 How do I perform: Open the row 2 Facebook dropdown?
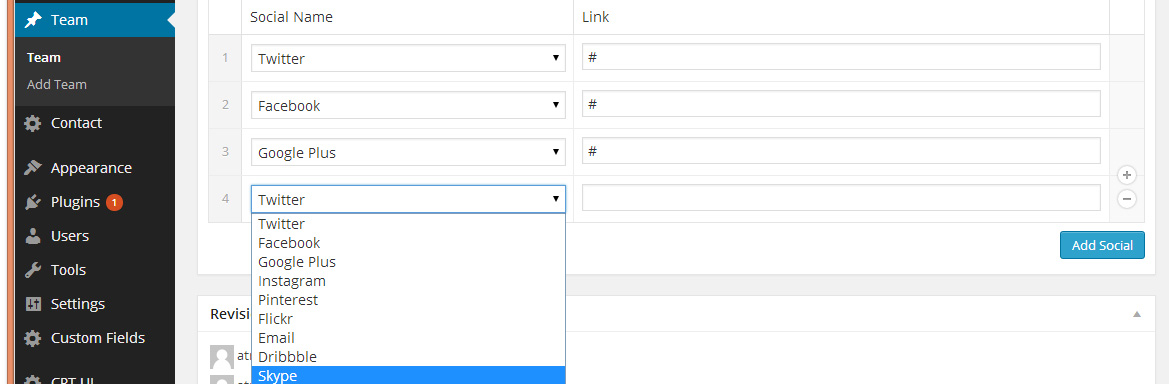(x=408, y=105)
